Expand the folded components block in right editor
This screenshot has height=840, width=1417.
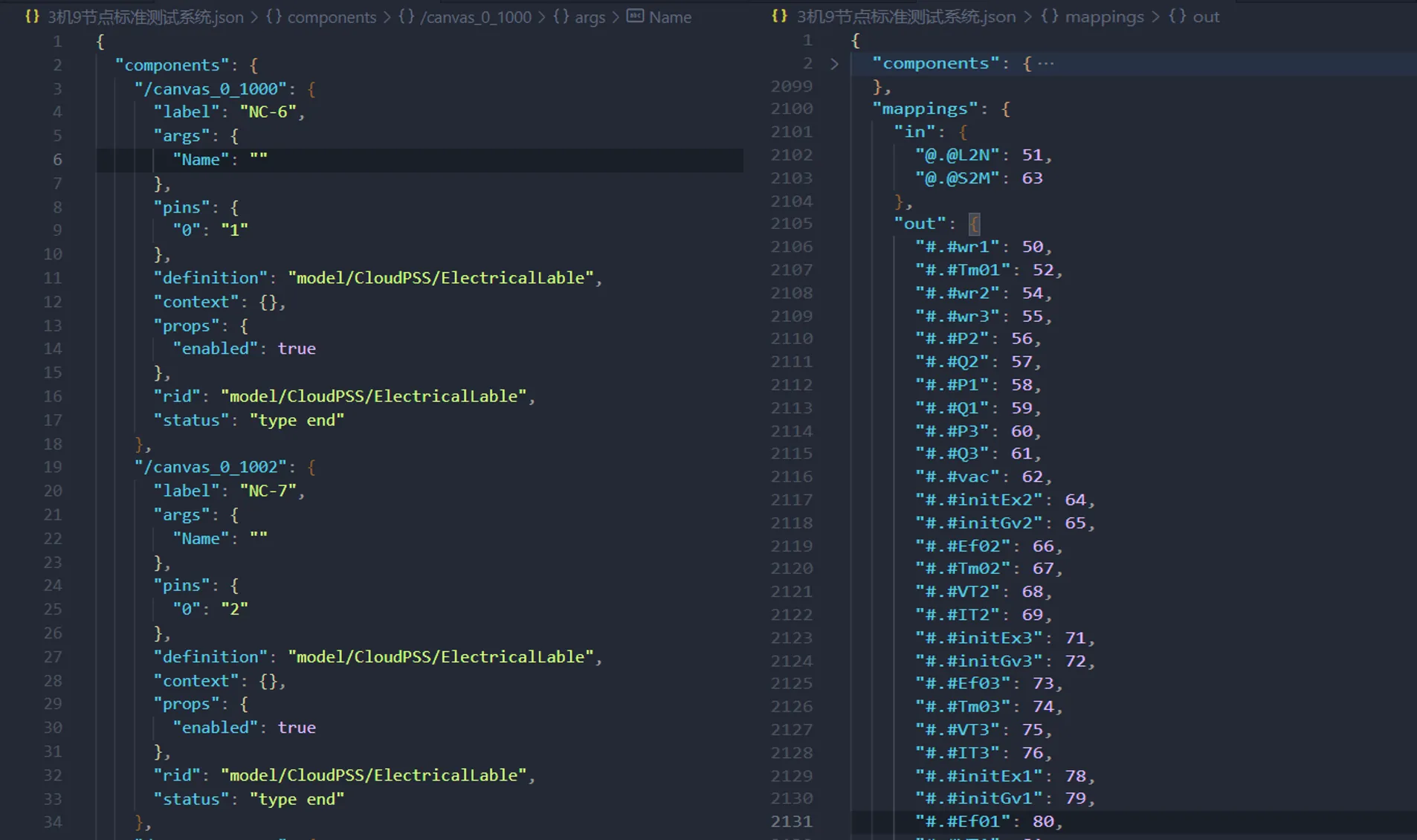click(x=834, y=64)
